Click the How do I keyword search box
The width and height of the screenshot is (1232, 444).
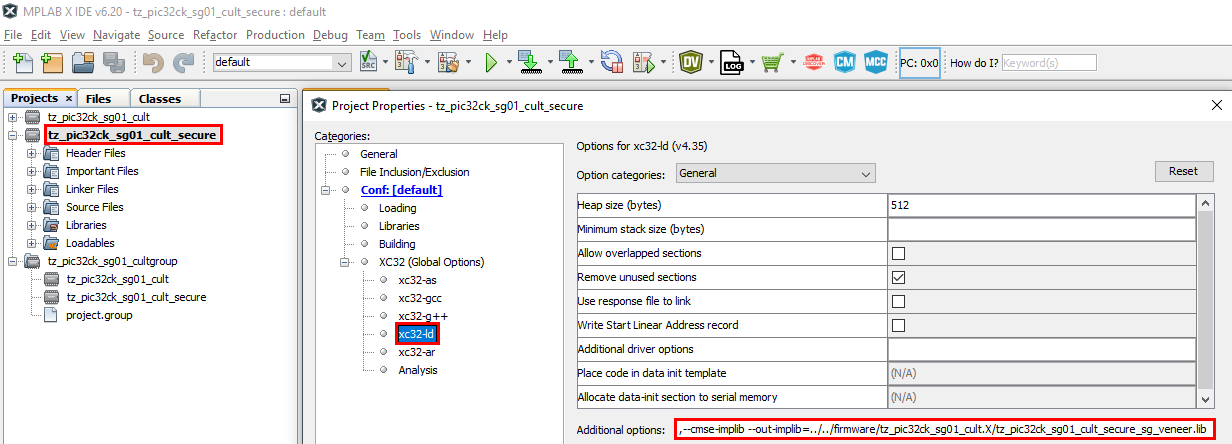pos(1049,62)
